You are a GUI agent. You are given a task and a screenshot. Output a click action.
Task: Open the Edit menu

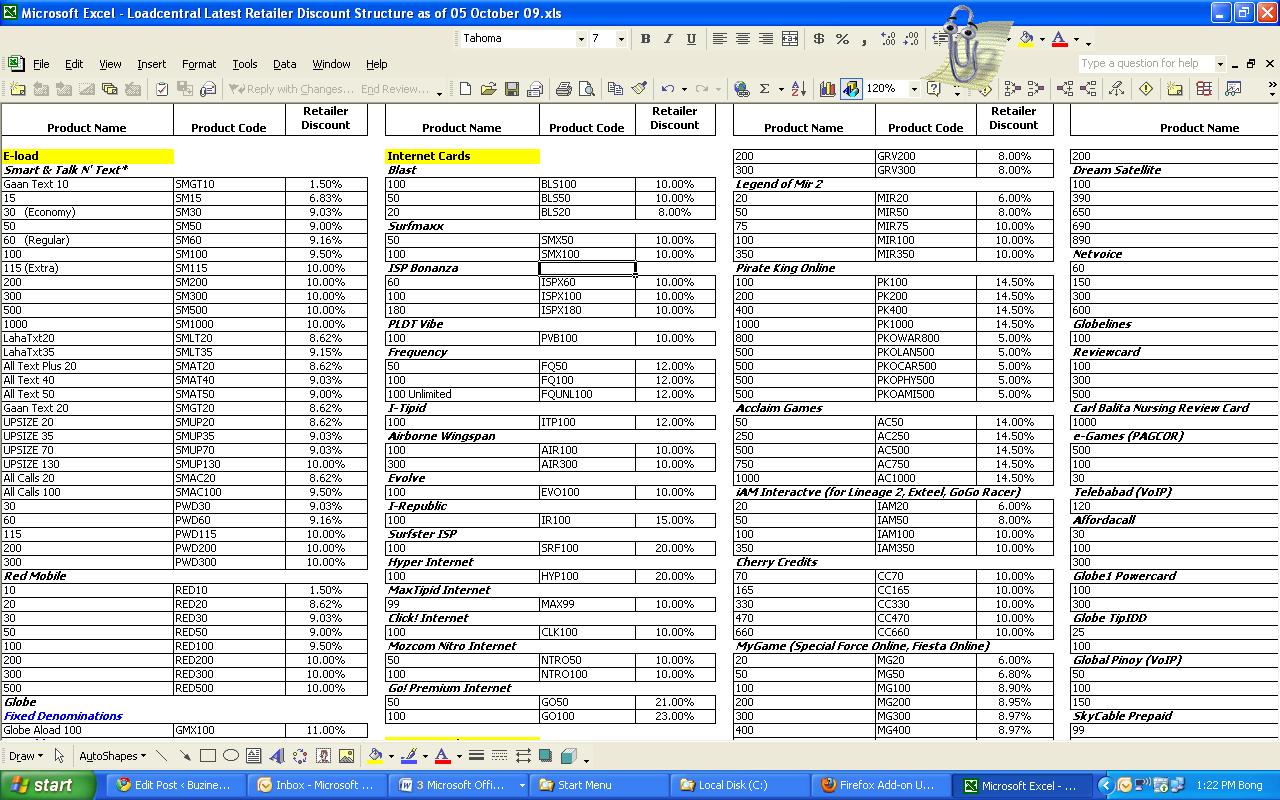74,64
